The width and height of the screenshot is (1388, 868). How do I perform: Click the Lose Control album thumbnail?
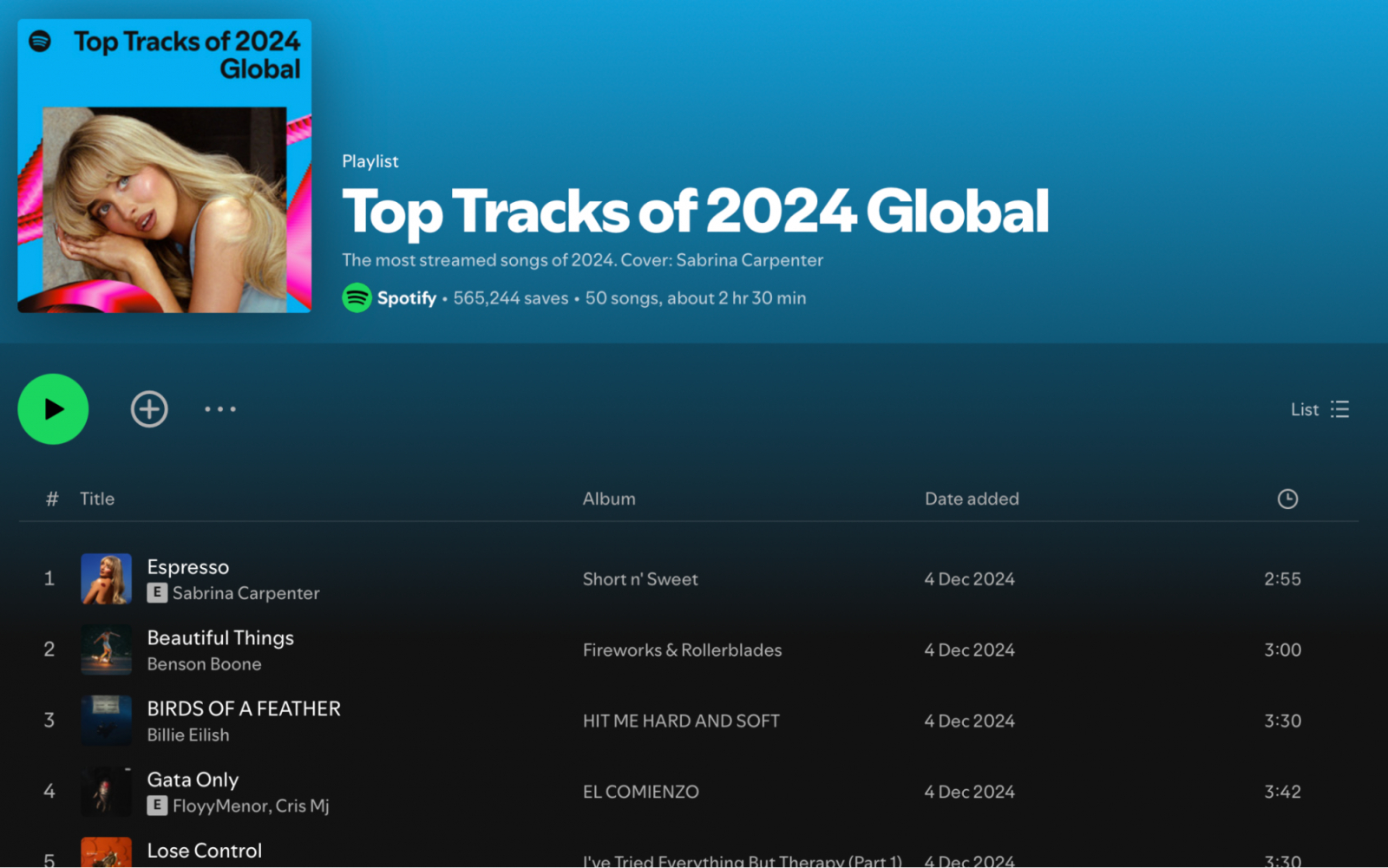(x=106, y=852)
